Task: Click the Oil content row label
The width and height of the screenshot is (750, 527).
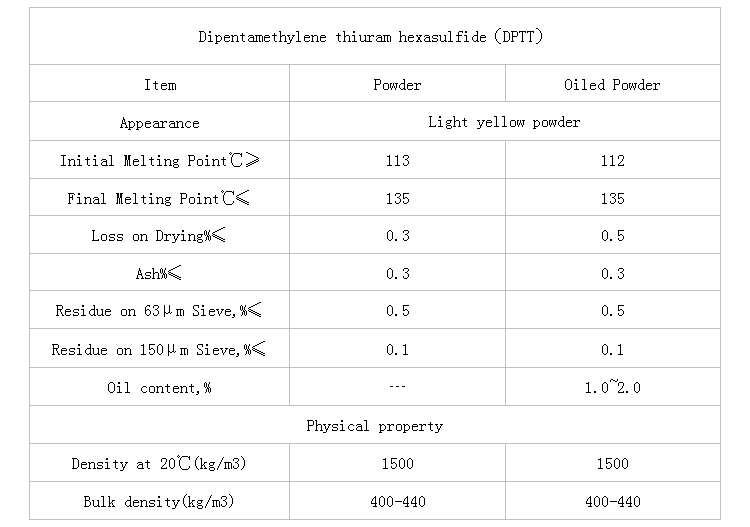Action: [x=160, y=388]
